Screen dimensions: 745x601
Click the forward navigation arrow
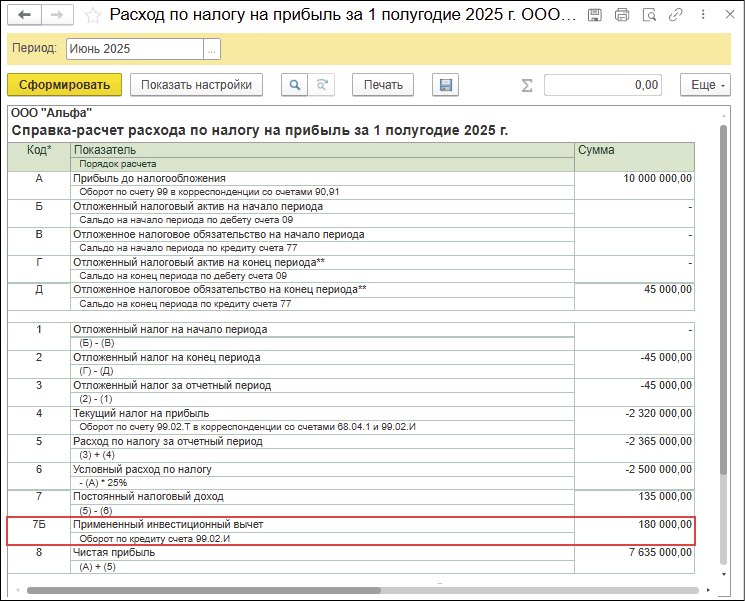[57, 16]
